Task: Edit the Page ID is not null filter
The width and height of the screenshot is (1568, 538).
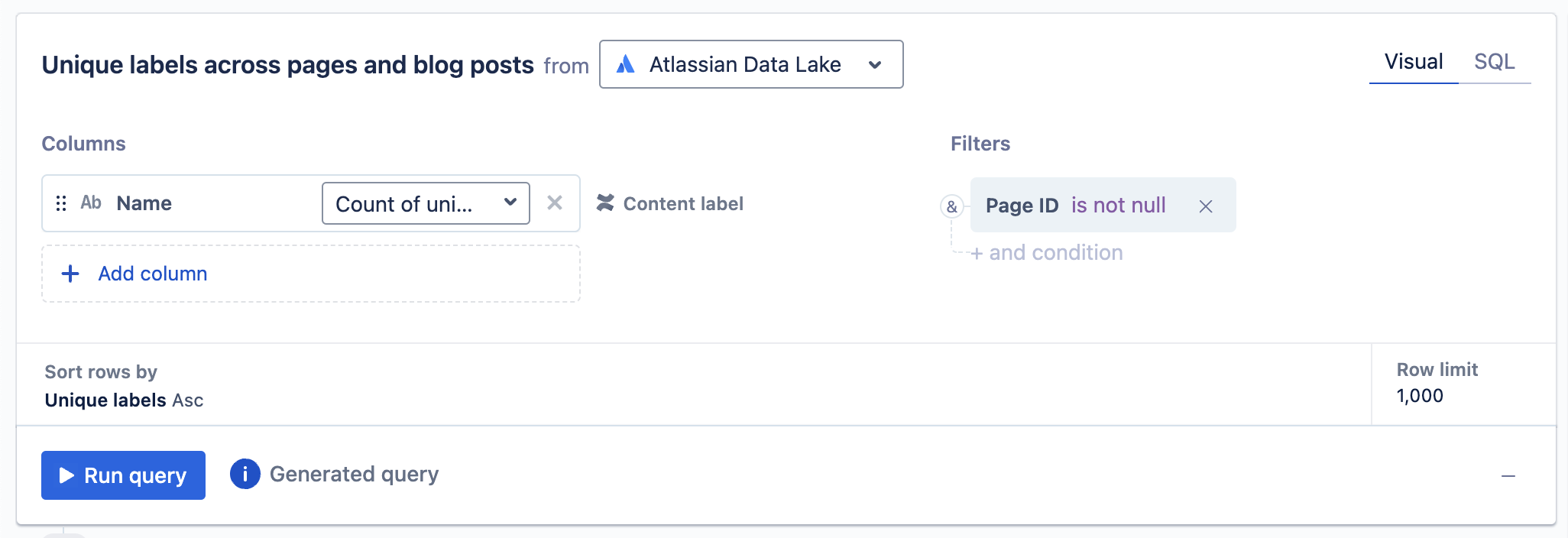Action: coord(1076,206)
